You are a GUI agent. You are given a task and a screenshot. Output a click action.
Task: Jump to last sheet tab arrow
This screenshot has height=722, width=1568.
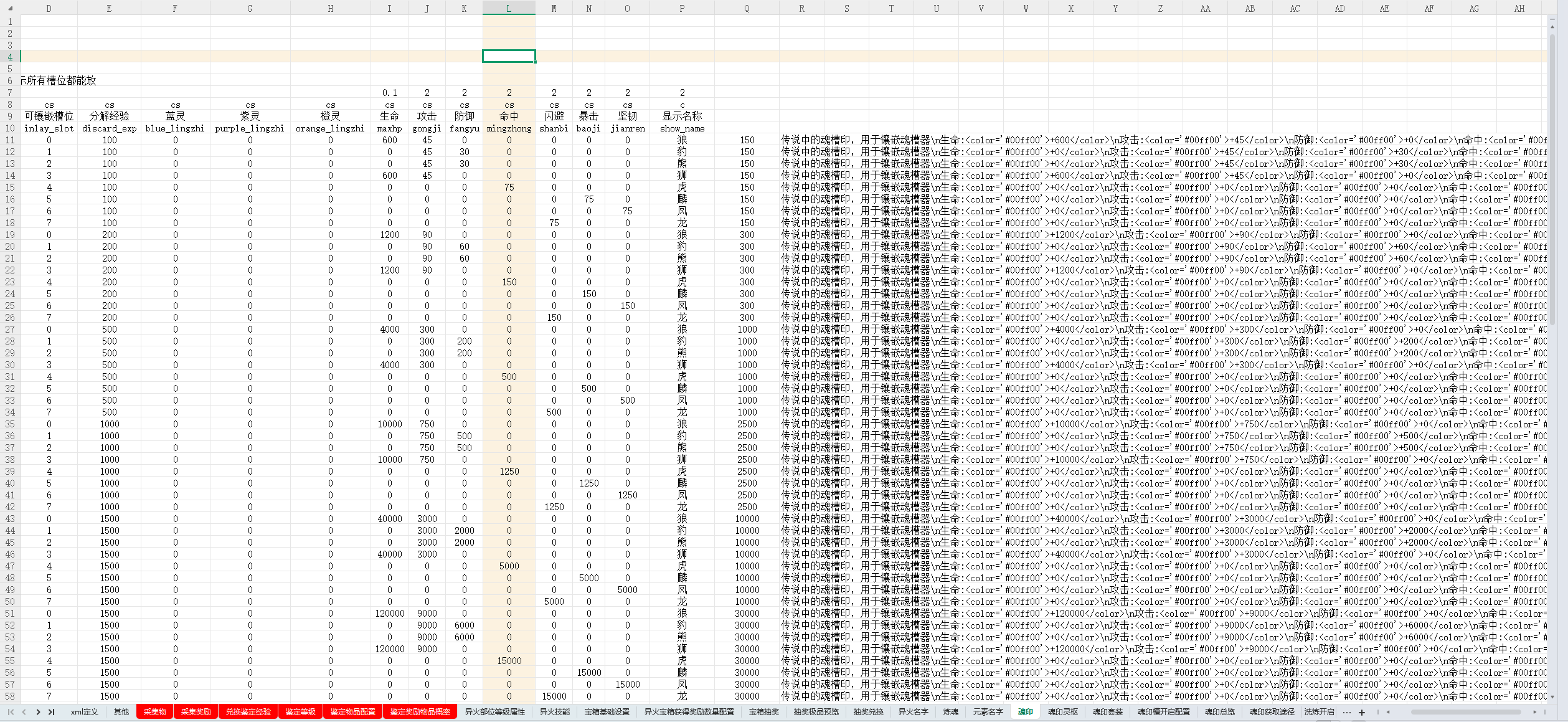point(52,712)
